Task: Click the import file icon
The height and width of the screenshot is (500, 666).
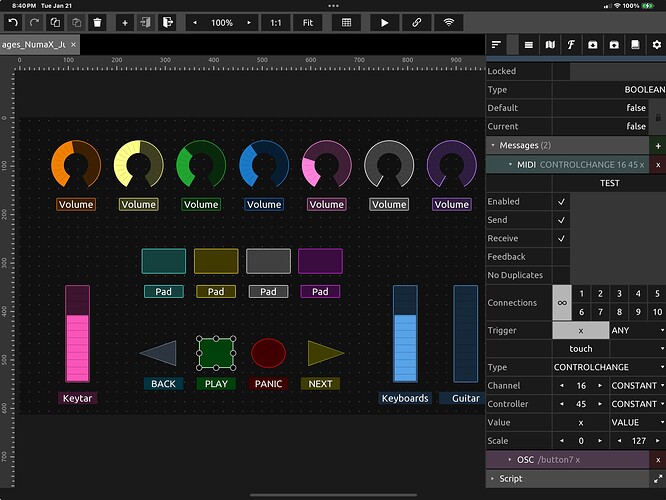Action: [146, 23]
